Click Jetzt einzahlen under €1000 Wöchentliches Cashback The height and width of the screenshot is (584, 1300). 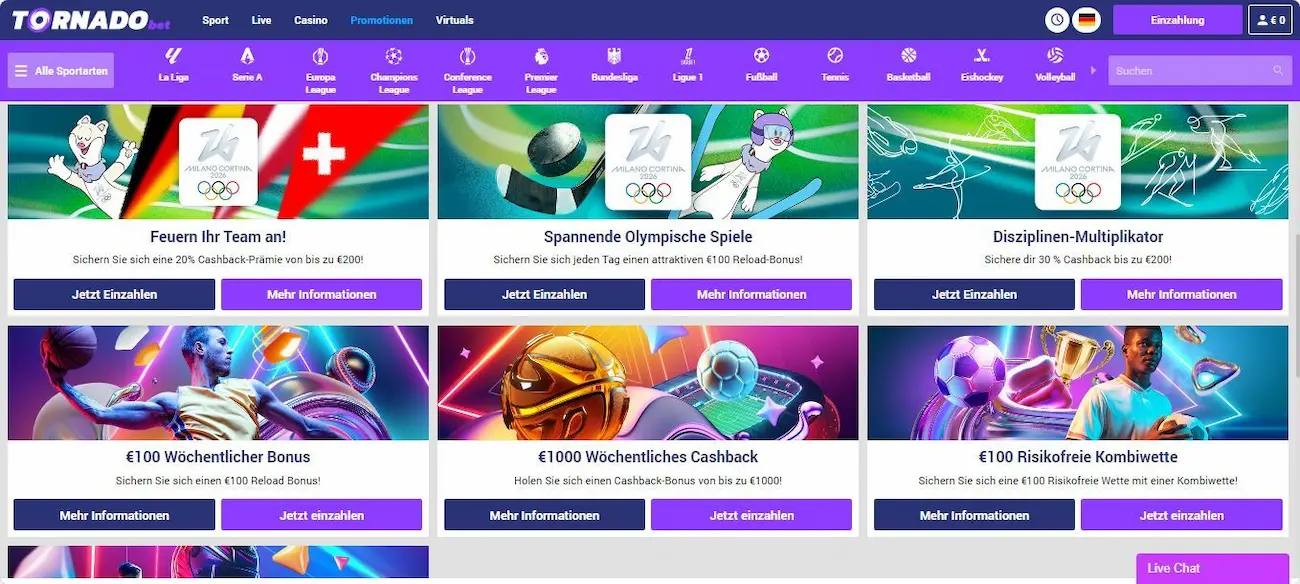[x=751, y=515]
